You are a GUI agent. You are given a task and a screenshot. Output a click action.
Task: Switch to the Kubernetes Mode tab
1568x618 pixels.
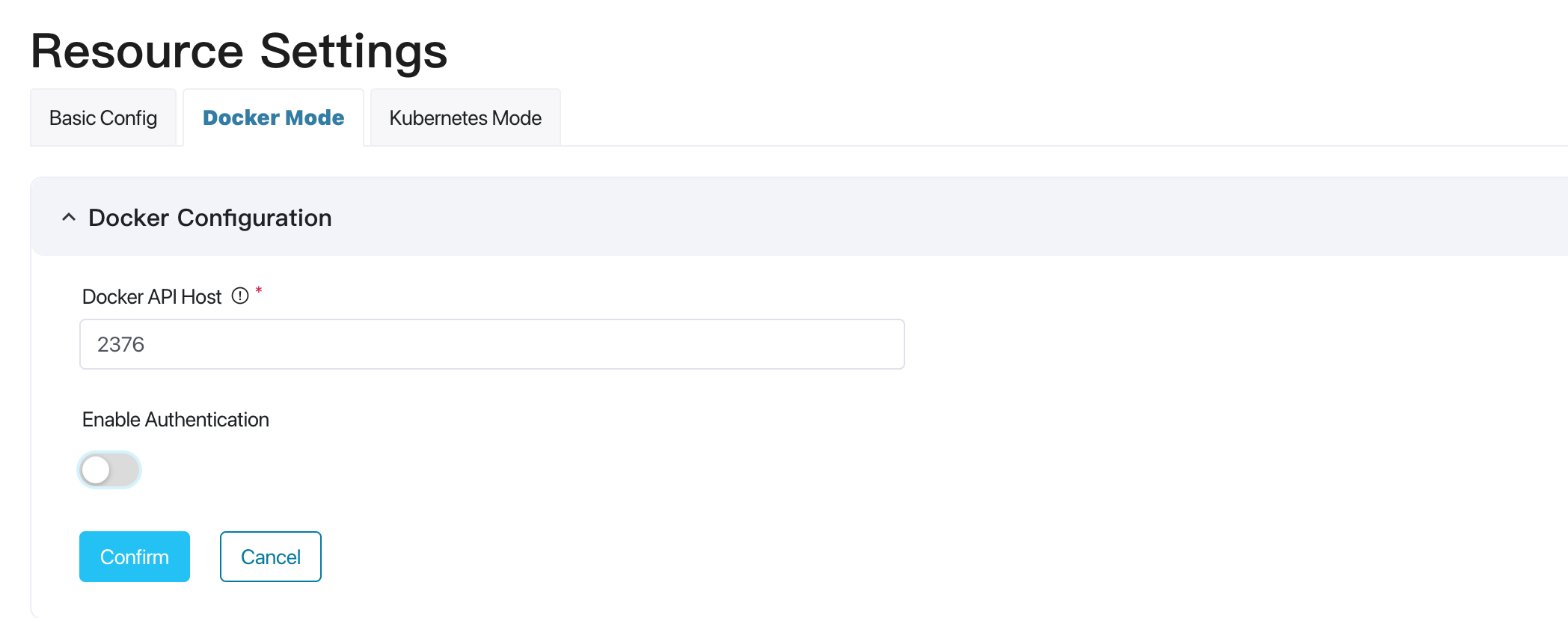(x=465, y=117)
